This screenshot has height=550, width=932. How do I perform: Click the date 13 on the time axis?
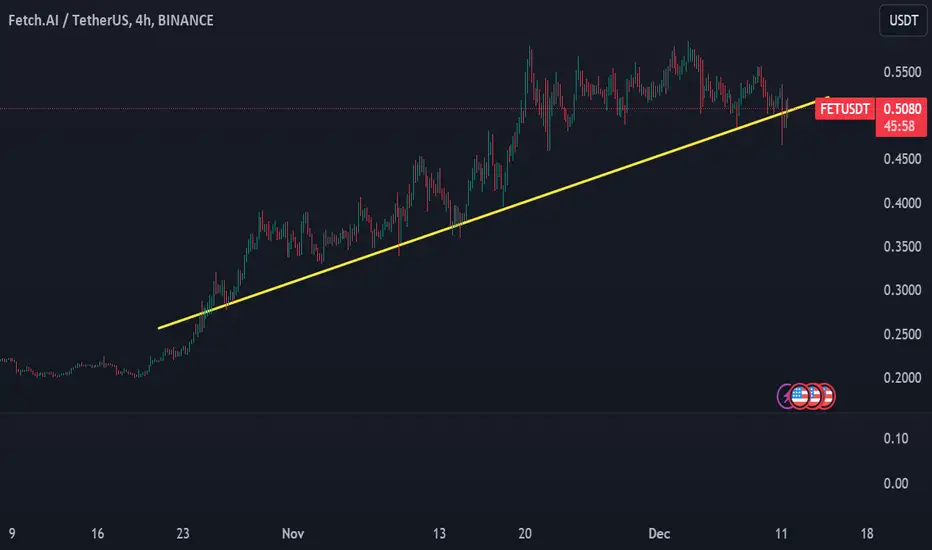(439, 533)
